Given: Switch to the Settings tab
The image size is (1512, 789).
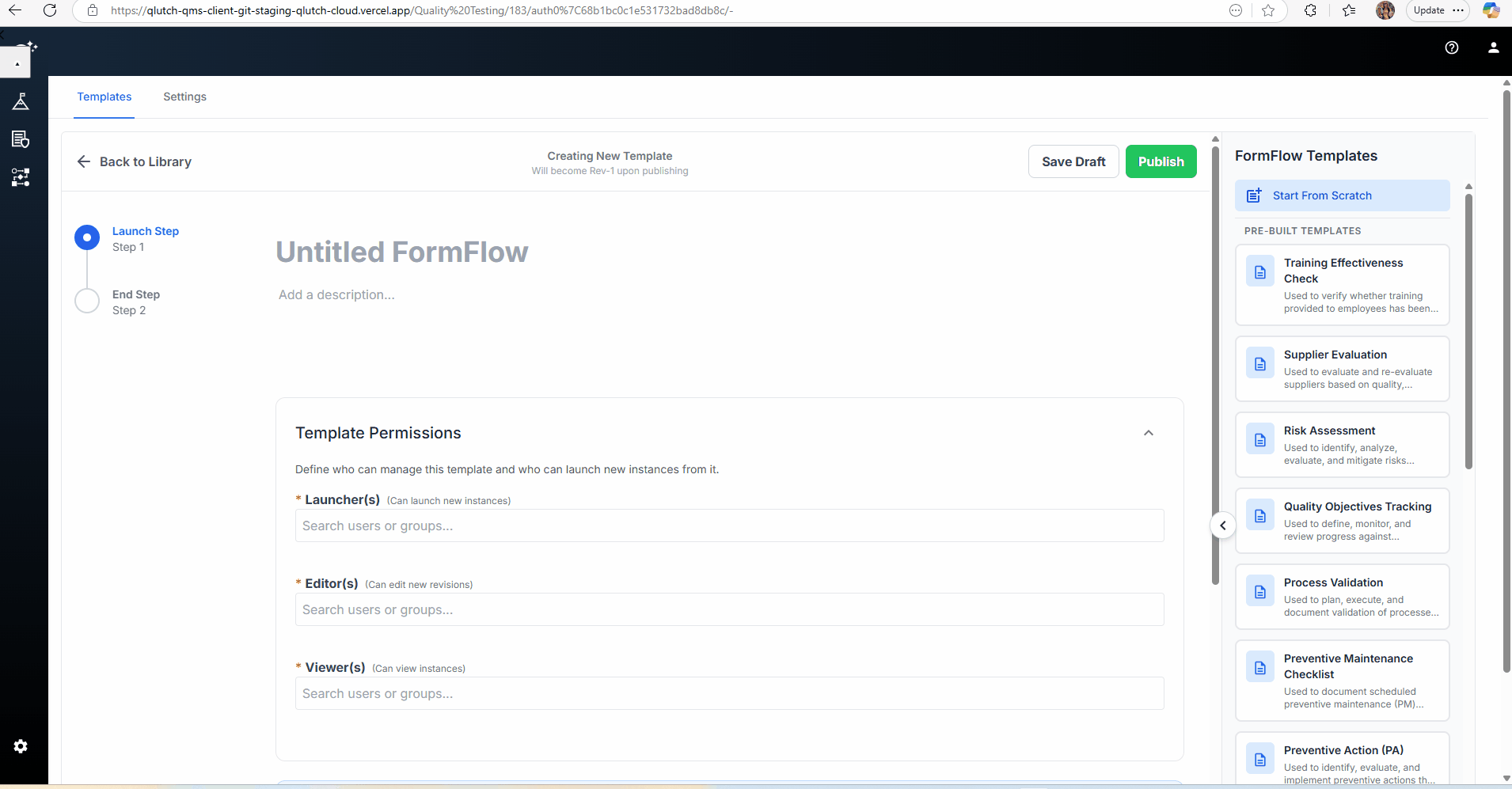Looking at the screenshot, I should [x=184, y=97].
